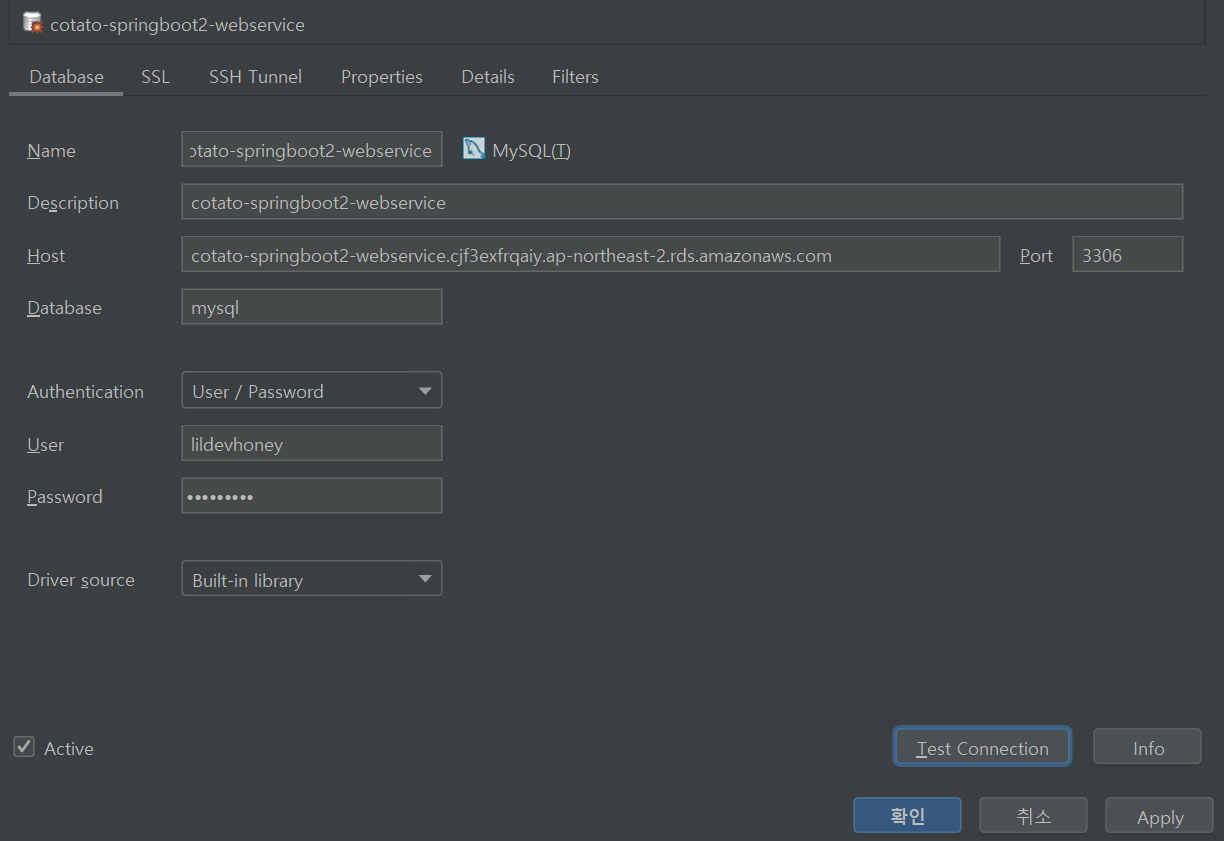Toggle the Active checkbox

(24, 747)
